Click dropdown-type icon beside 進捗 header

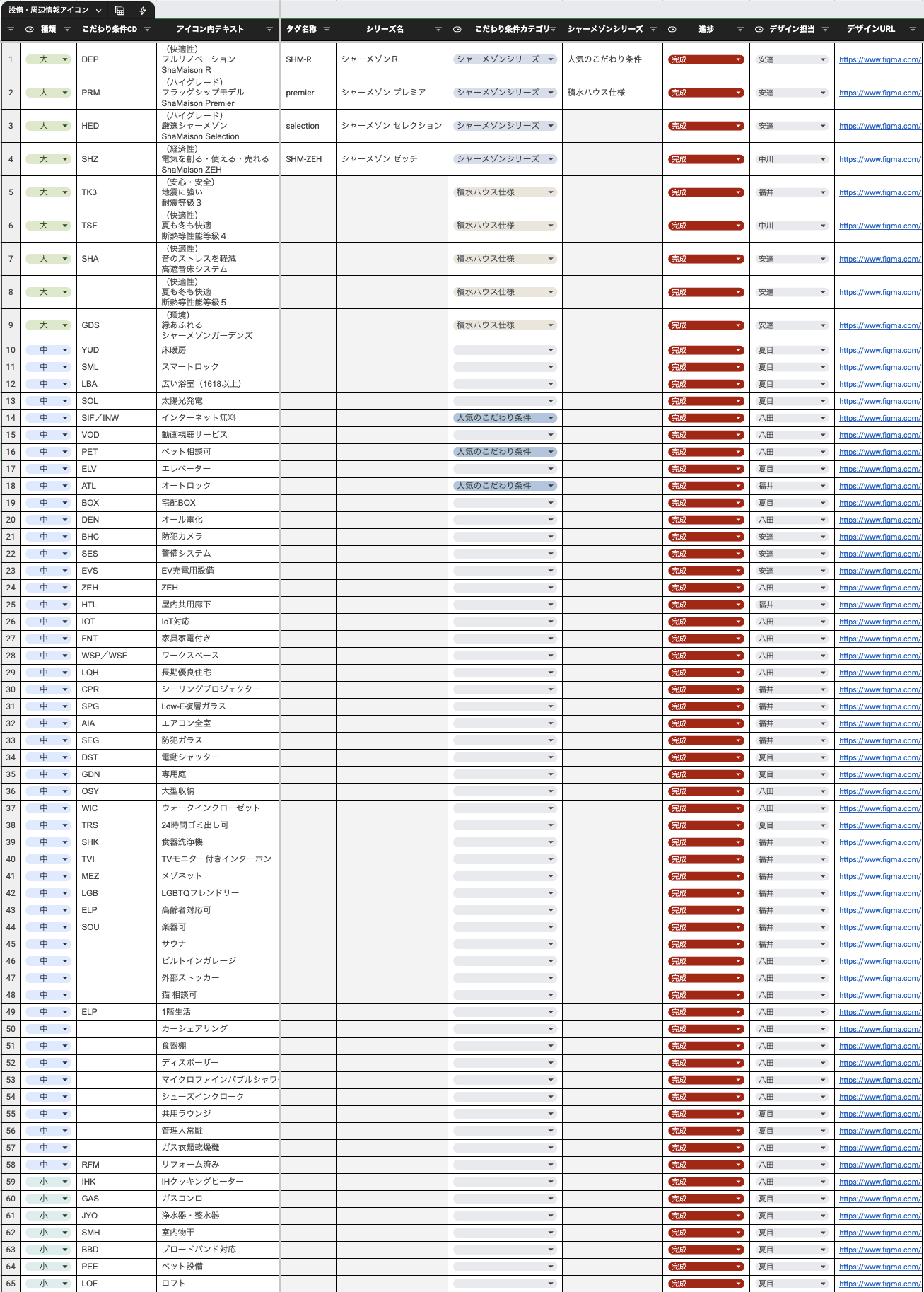pos(672,29)
